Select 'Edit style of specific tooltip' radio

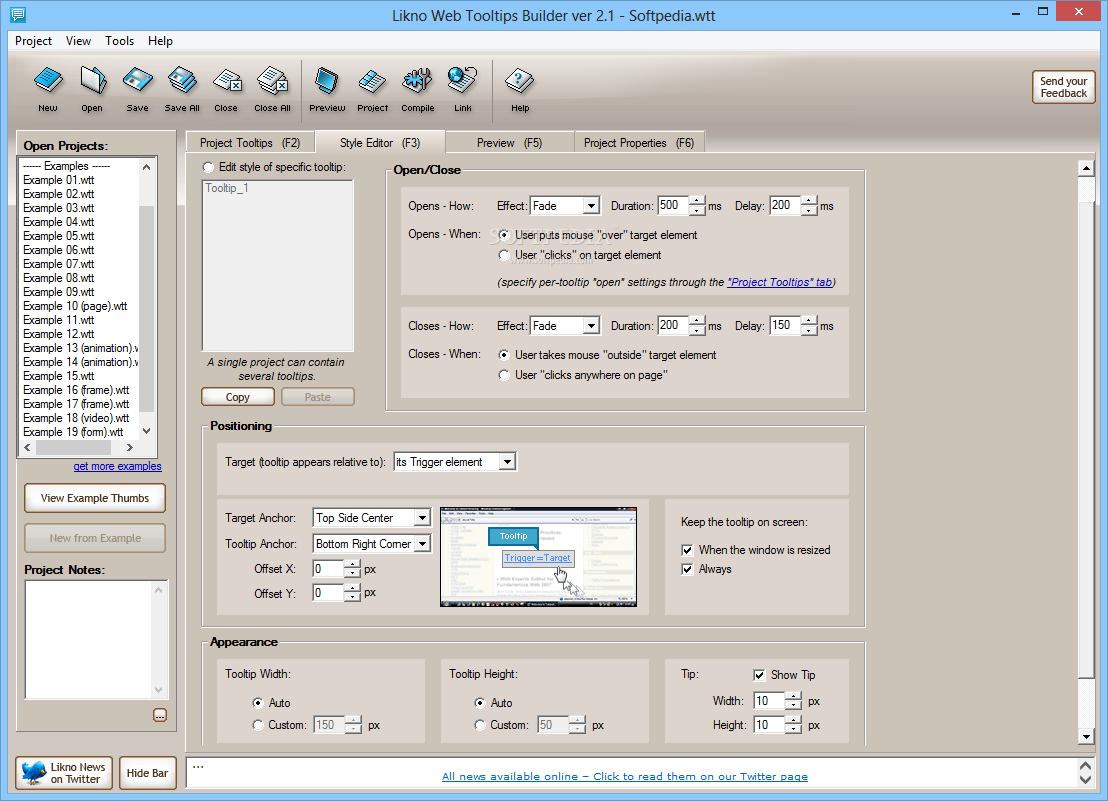(x=208, y=167)
